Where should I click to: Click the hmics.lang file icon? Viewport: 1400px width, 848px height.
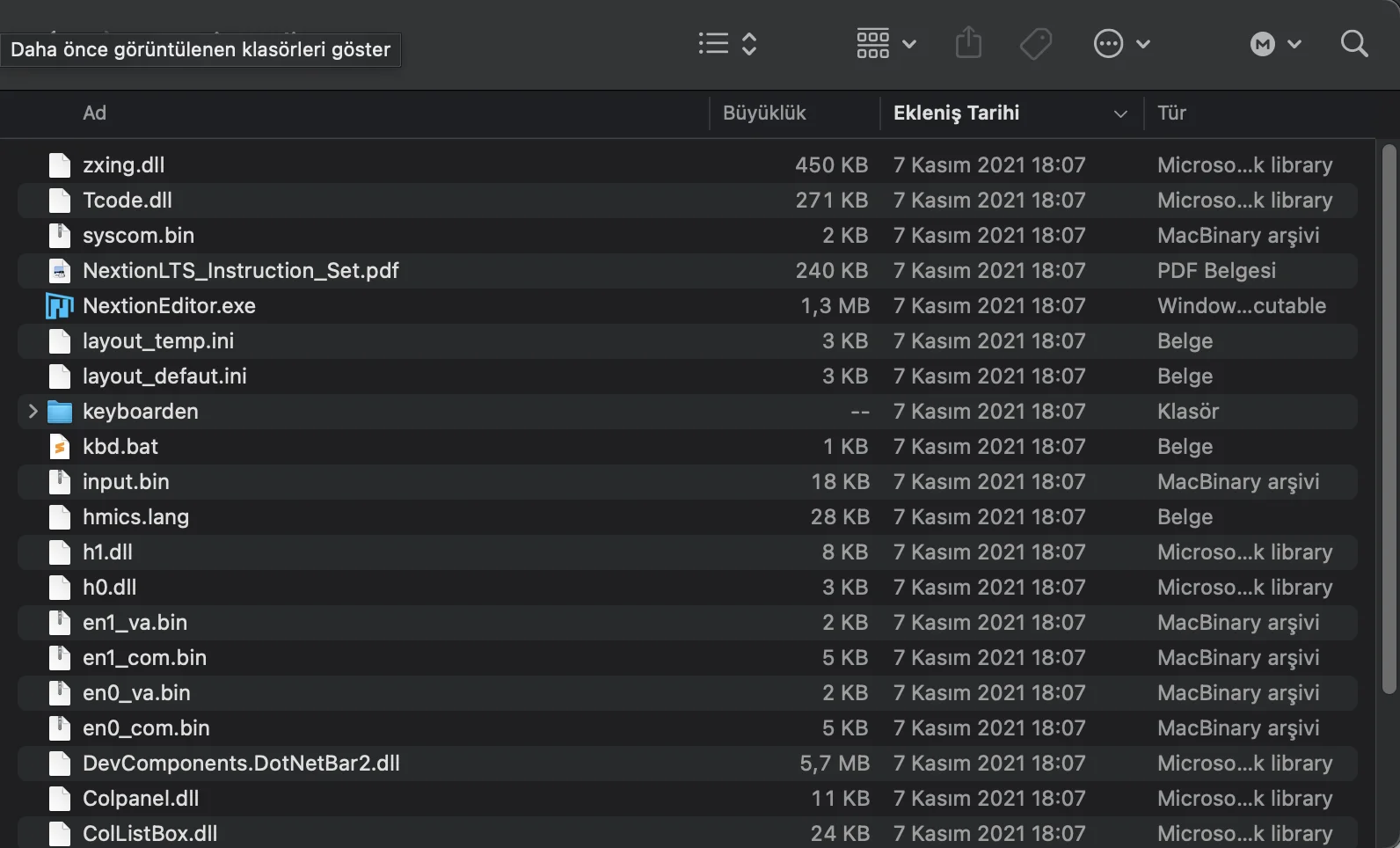pyautogui.click(x=59, y=516)
